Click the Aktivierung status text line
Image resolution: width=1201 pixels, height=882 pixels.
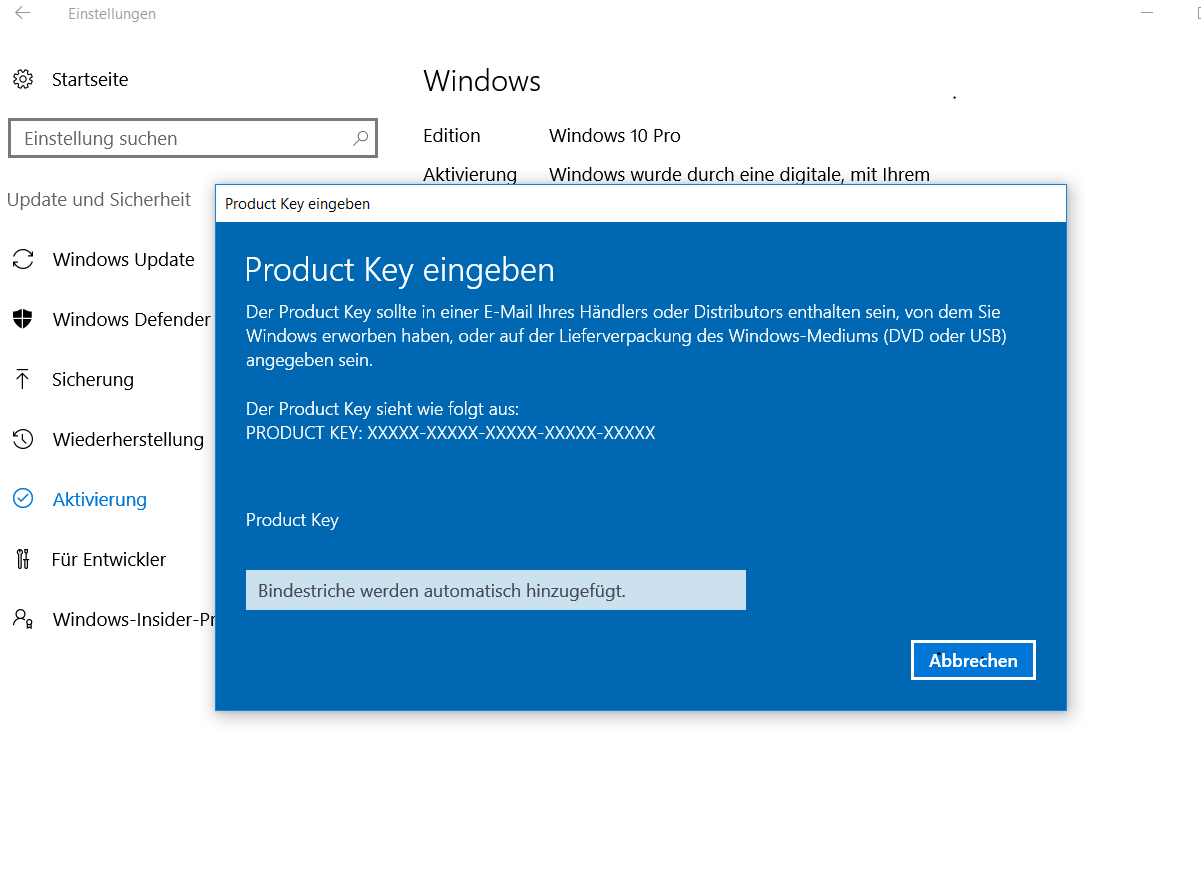[739, 174]
